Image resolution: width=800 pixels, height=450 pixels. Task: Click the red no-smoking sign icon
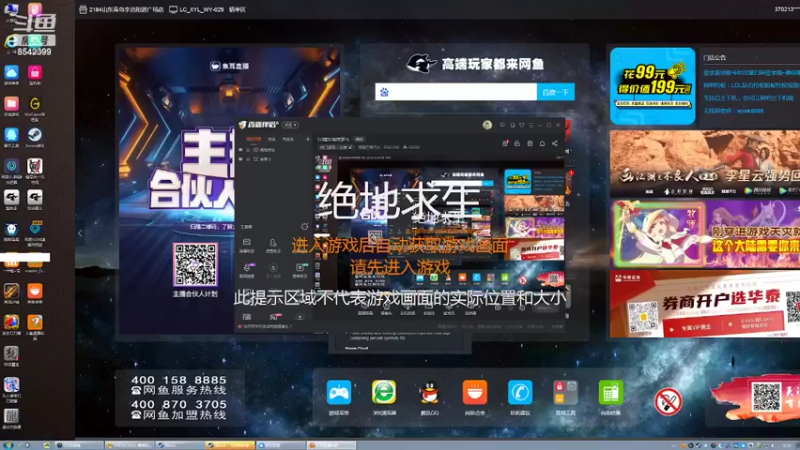click(668, 402)
